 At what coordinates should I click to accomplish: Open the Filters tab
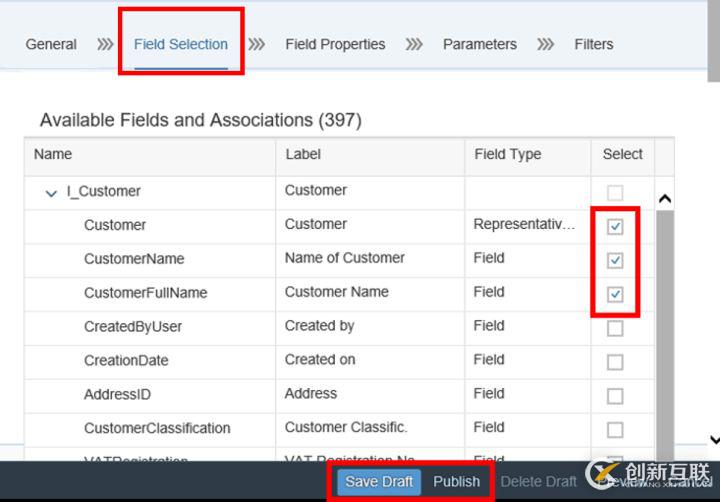click(x=594, y=44)
